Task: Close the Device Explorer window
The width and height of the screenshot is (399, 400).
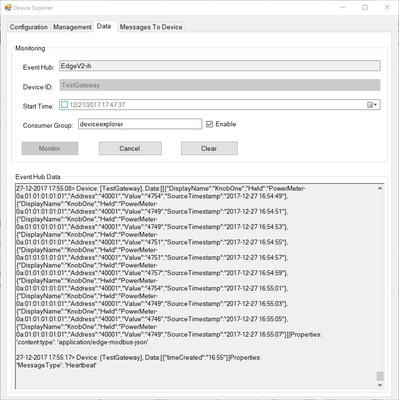Action: click(387, 7)
